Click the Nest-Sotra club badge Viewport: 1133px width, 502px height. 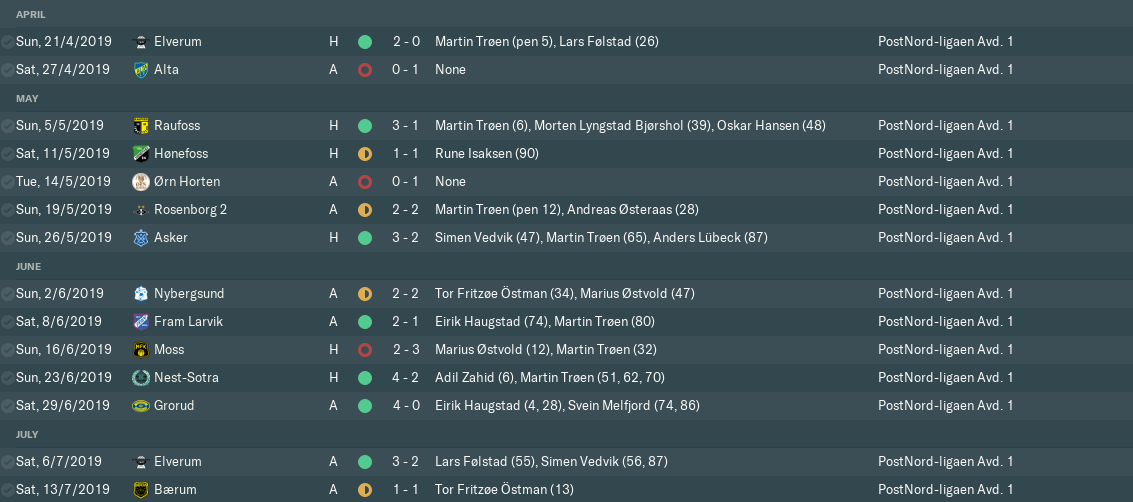pos(140,378)
